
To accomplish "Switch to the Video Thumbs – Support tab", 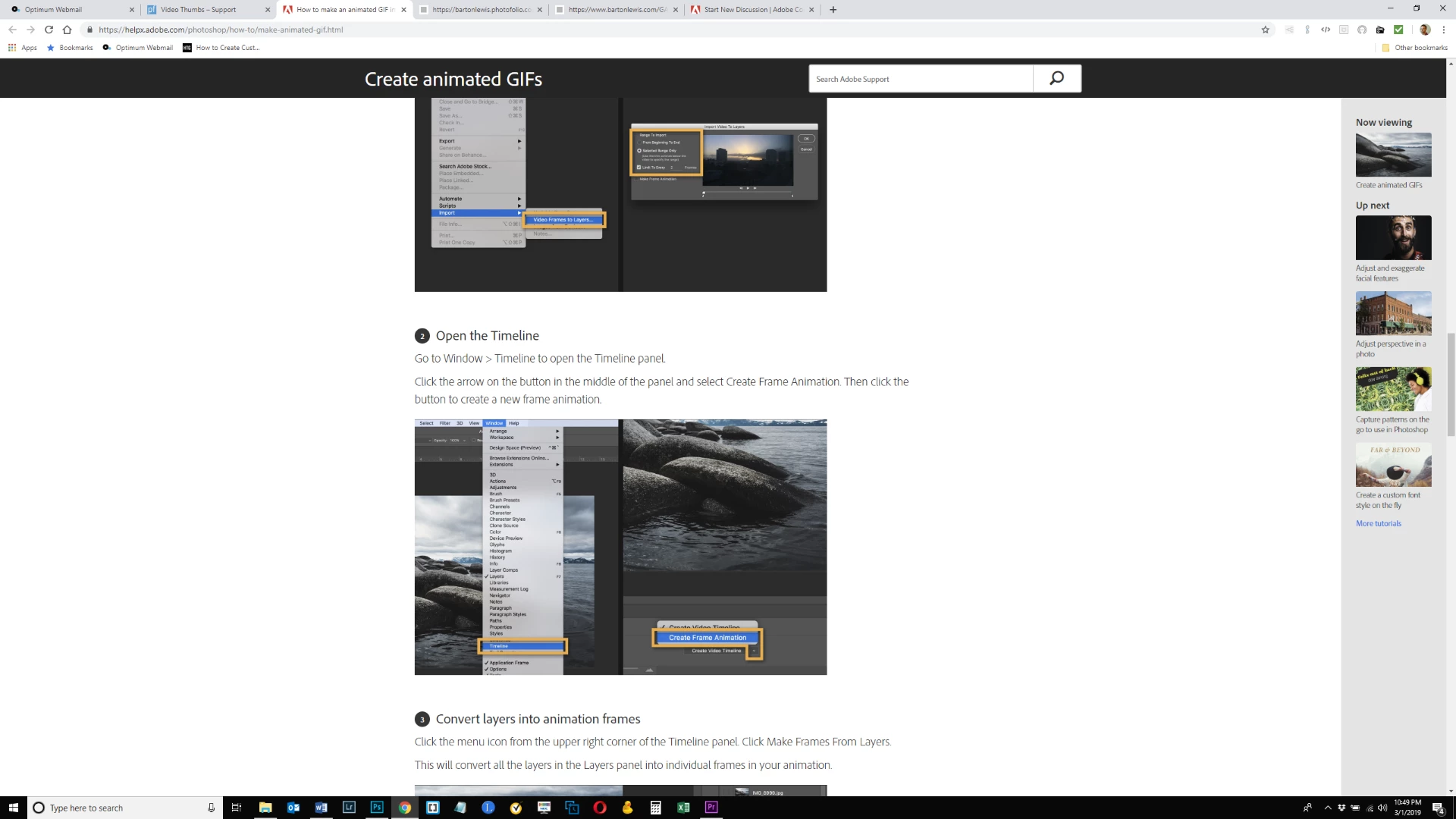I will click(198, 10).
